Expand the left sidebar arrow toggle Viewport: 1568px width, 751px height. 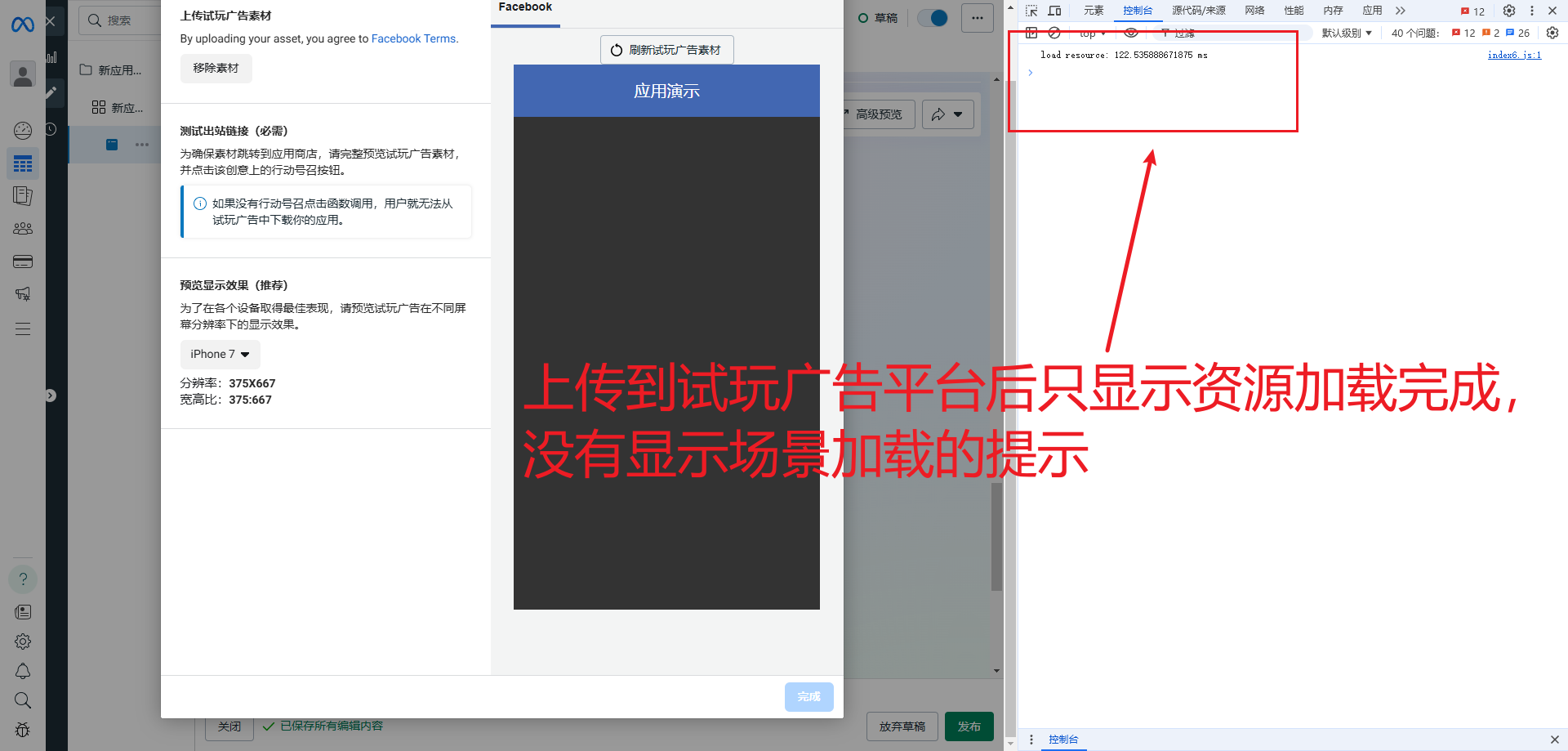point(51,396)
